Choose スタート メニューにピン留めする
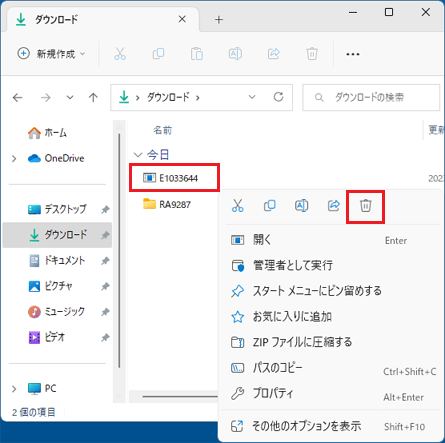Screen dimensions: 445x443 click(x=331, y=291)
